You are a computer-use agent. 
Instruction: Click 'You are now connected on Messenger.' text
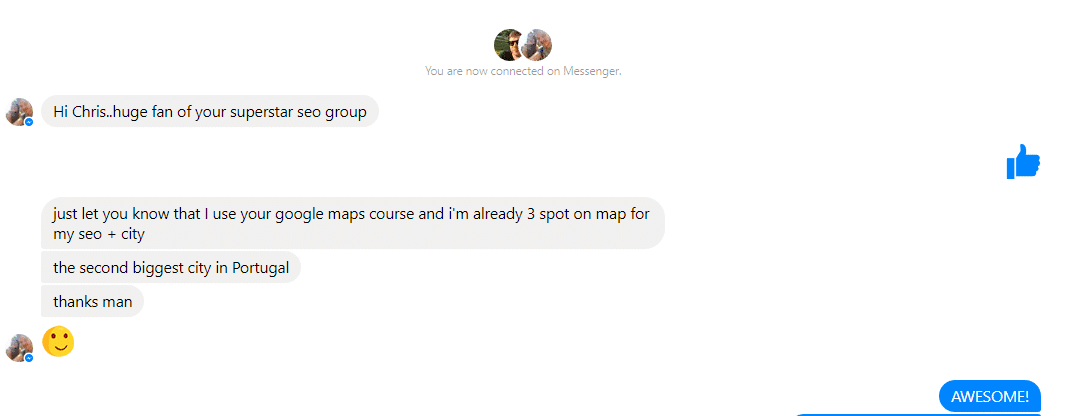pyautogui.click(x=523, y=71)
